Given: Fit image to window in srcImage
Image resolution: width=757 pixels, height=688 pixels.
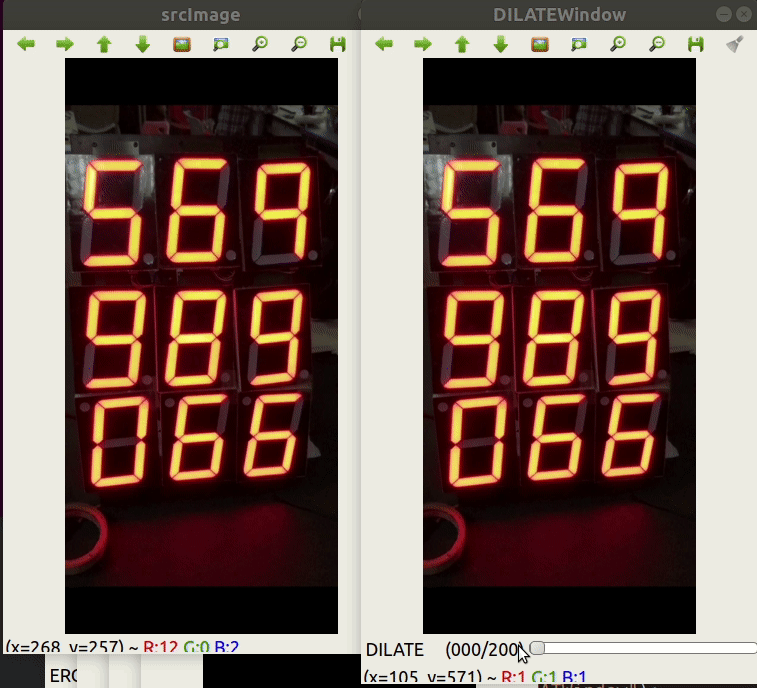Looking at the screenshot, I should pyautogui.click(x=221, y=44).
